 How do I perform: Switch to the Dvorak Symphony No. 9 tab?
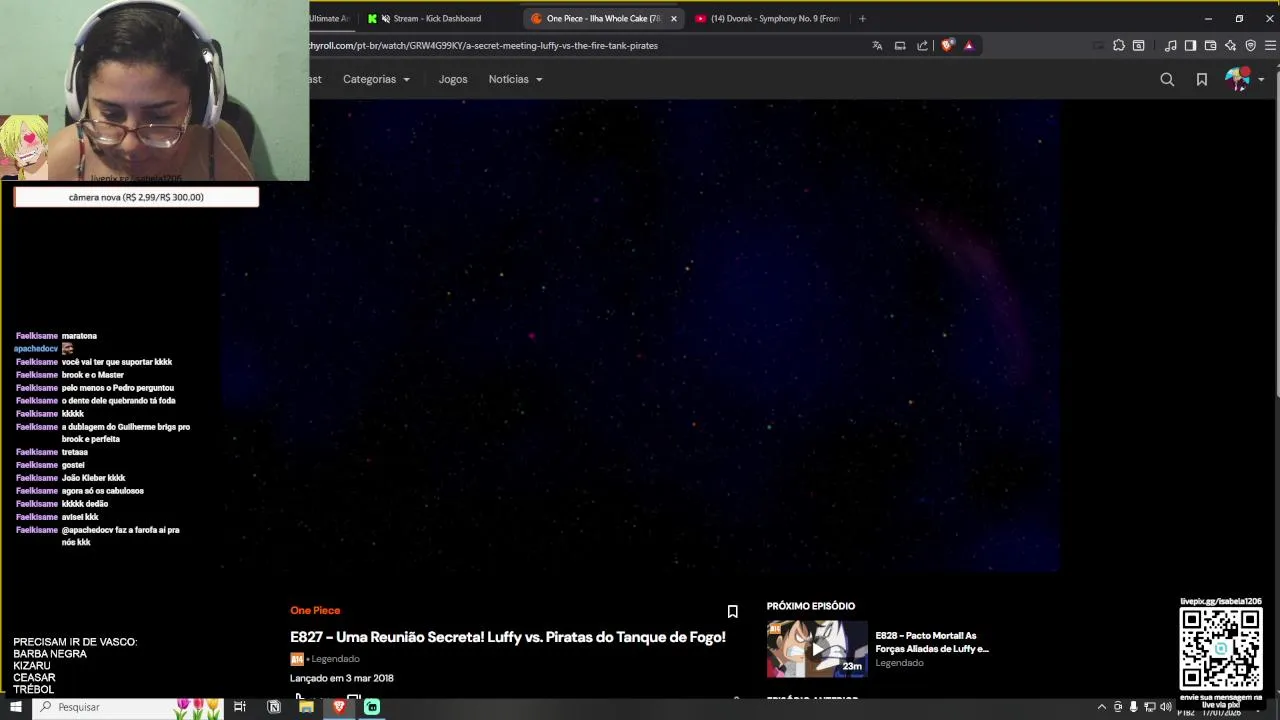768,18
